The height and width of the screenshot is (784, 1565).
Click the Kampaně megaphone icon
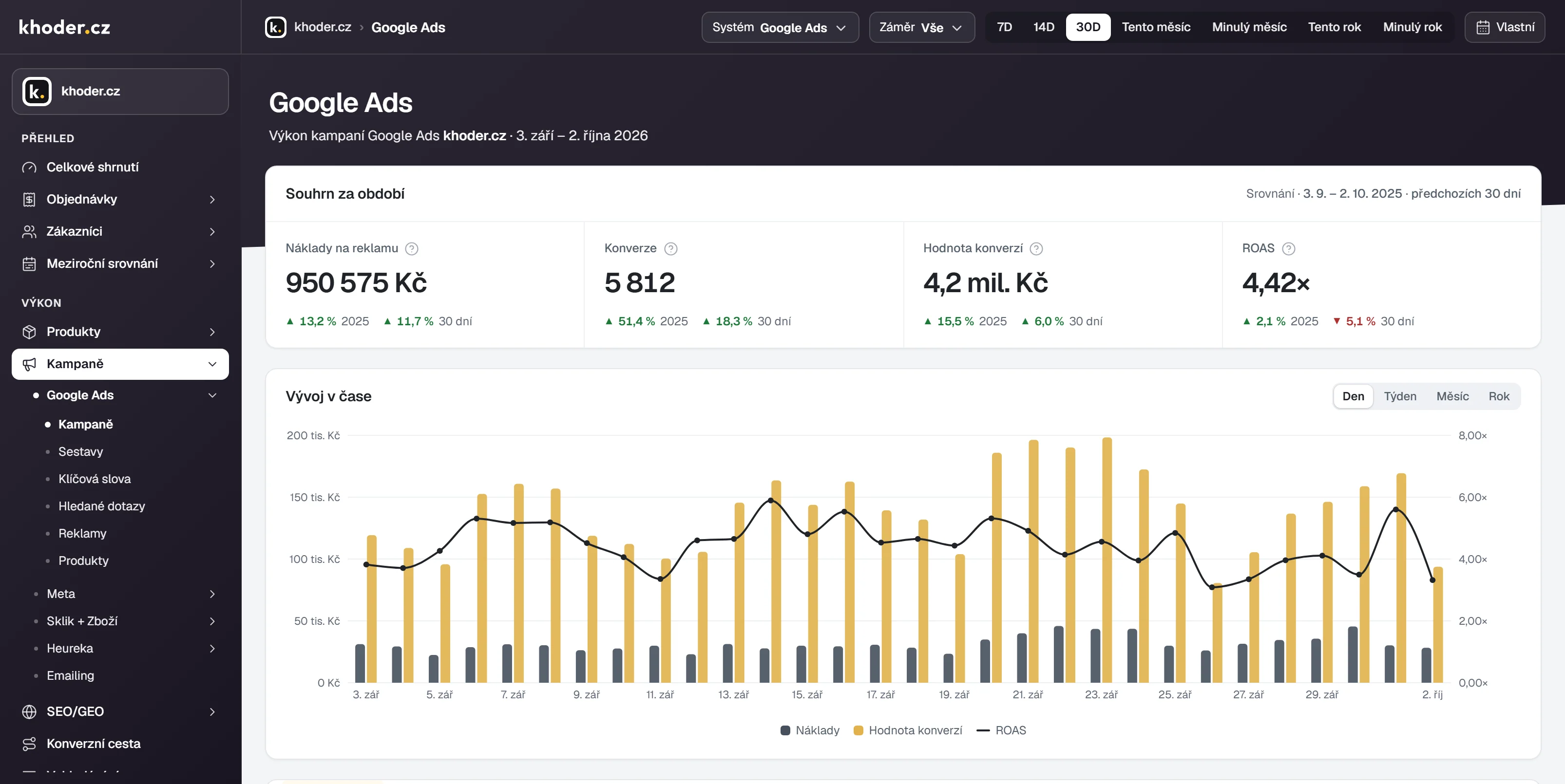(29, 364)
